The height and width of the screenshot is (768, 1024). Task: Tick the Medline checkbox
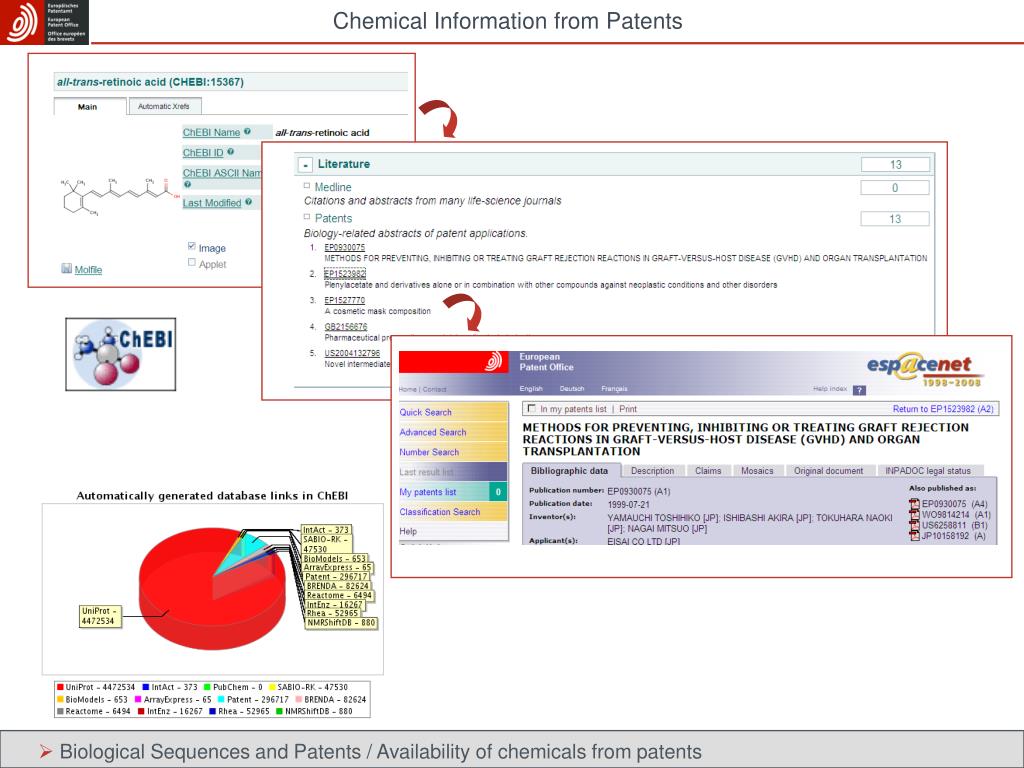tap(306, 185)
